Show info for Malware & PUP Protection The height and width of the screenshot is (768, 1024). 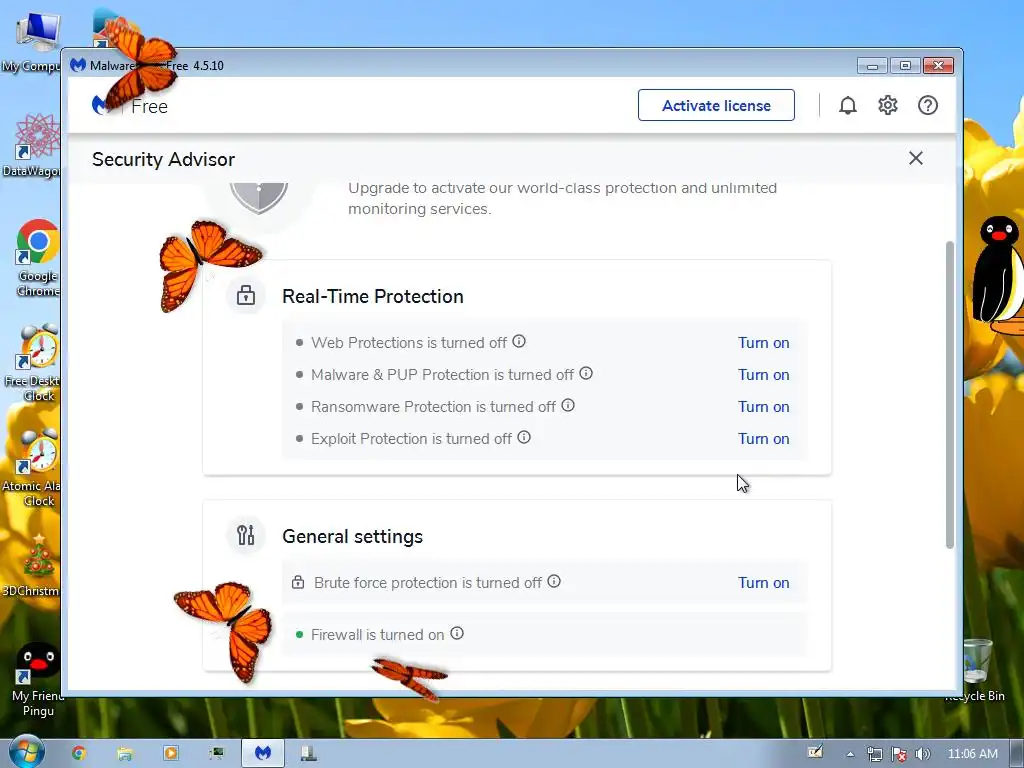pos(586,373)
